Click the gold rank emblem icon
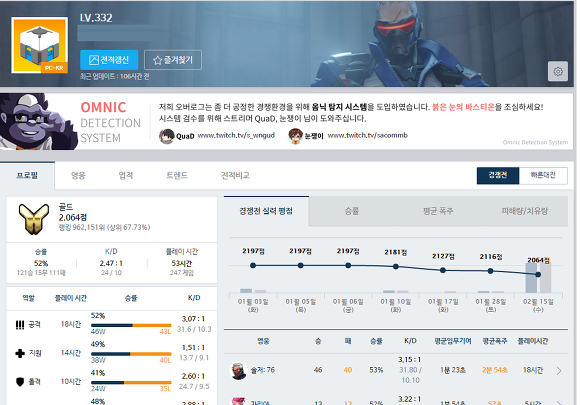580x405 pixels. pos(34,219)
